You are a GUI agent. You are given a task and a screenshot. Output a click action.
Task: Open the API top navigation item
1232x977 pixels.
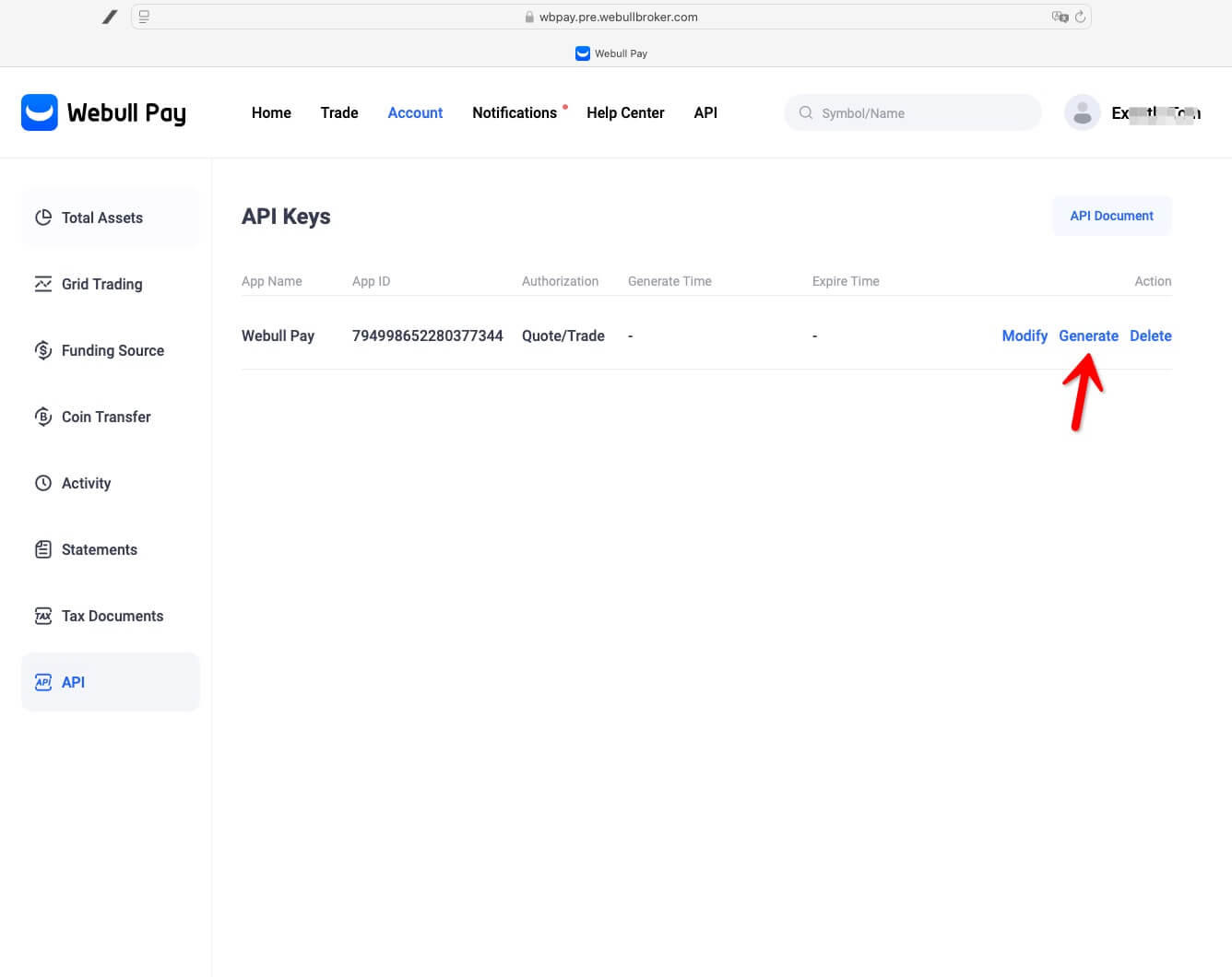(705, 112)
